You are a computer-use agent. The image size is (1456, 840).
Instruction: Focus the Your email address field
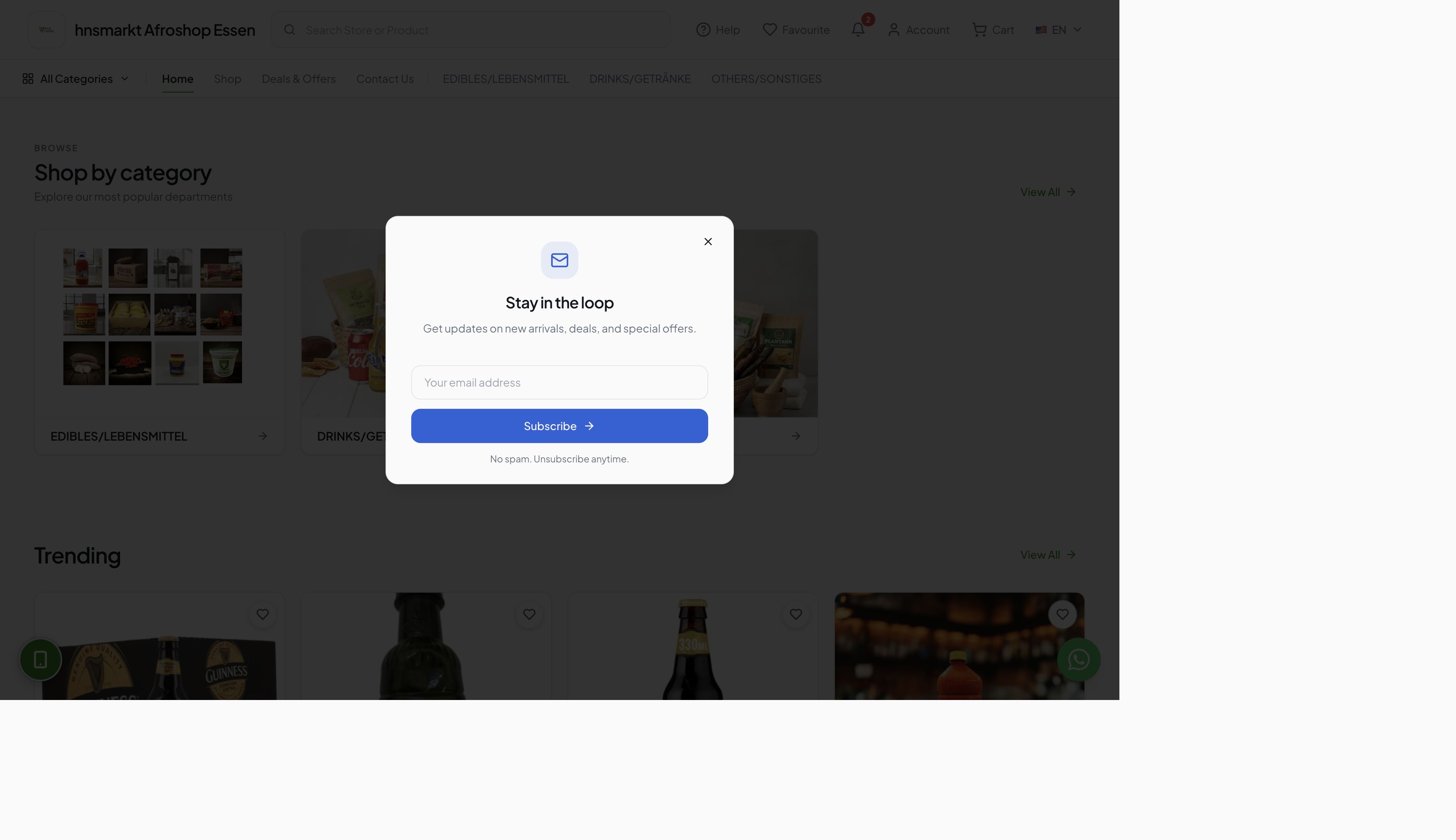[x=559, y=382]
